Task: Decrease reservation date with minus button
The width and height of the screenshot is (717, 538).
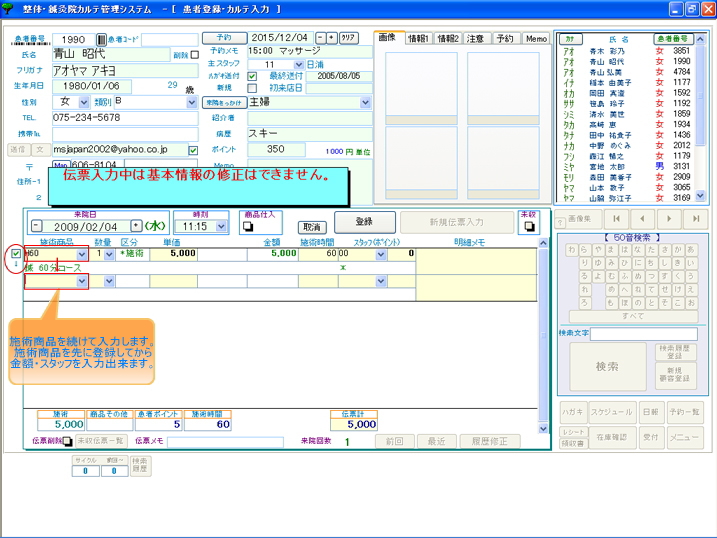Action: 321,38
